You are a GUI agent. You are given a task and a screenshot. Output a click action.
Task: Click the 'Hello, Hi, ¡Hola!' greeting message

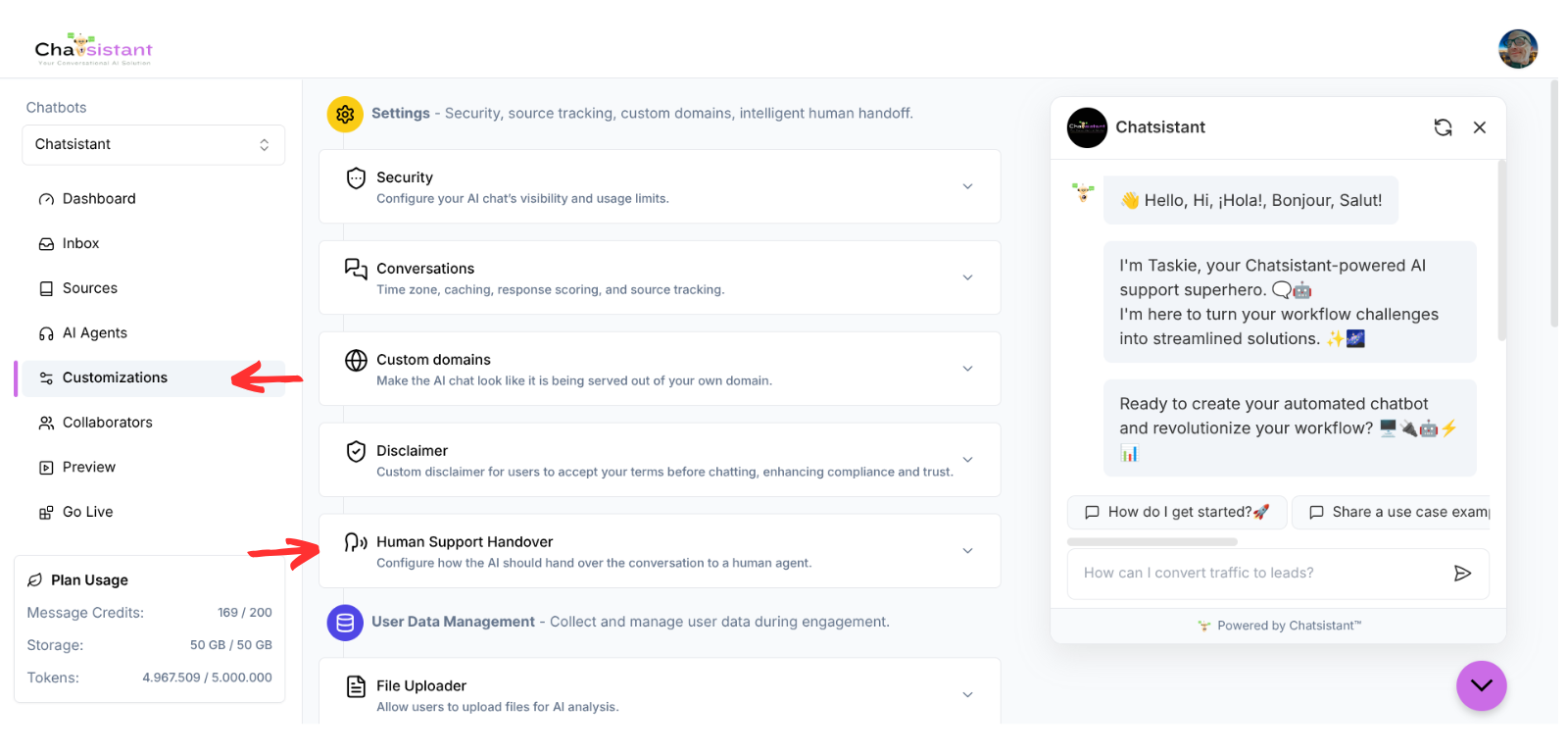[x=1250, y=201]
